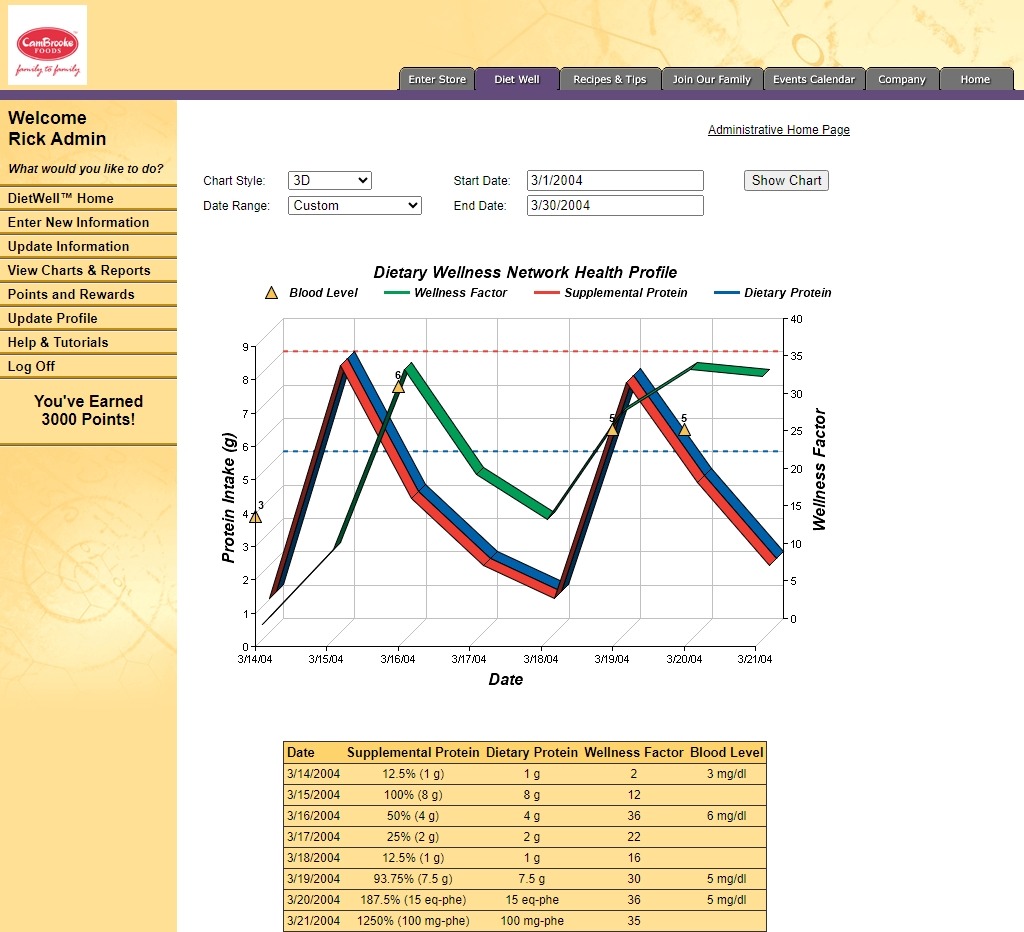1024x932 pixels.
Task: Focus the End Date input field
Action: point(614,206)
